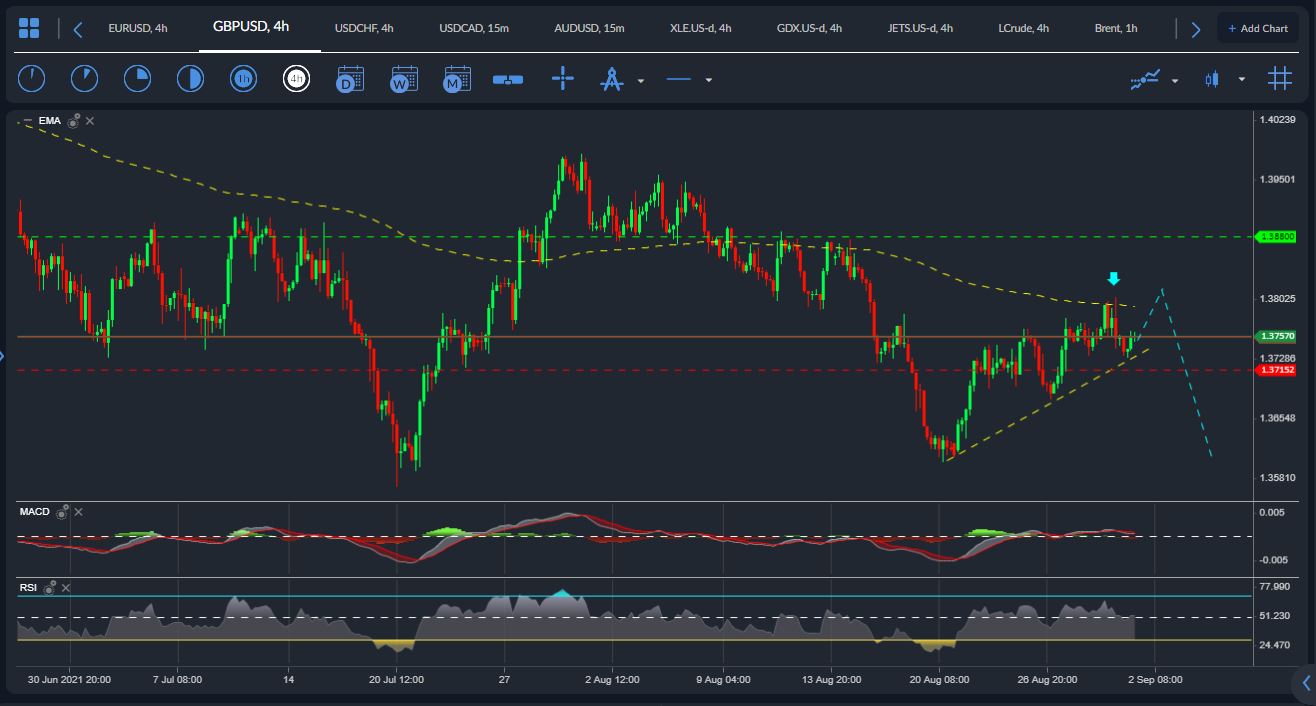Viewport: 1316px width, 706px height.
Task: Switch to the 1h timeframe icon
Action: [x=243, y=78]
